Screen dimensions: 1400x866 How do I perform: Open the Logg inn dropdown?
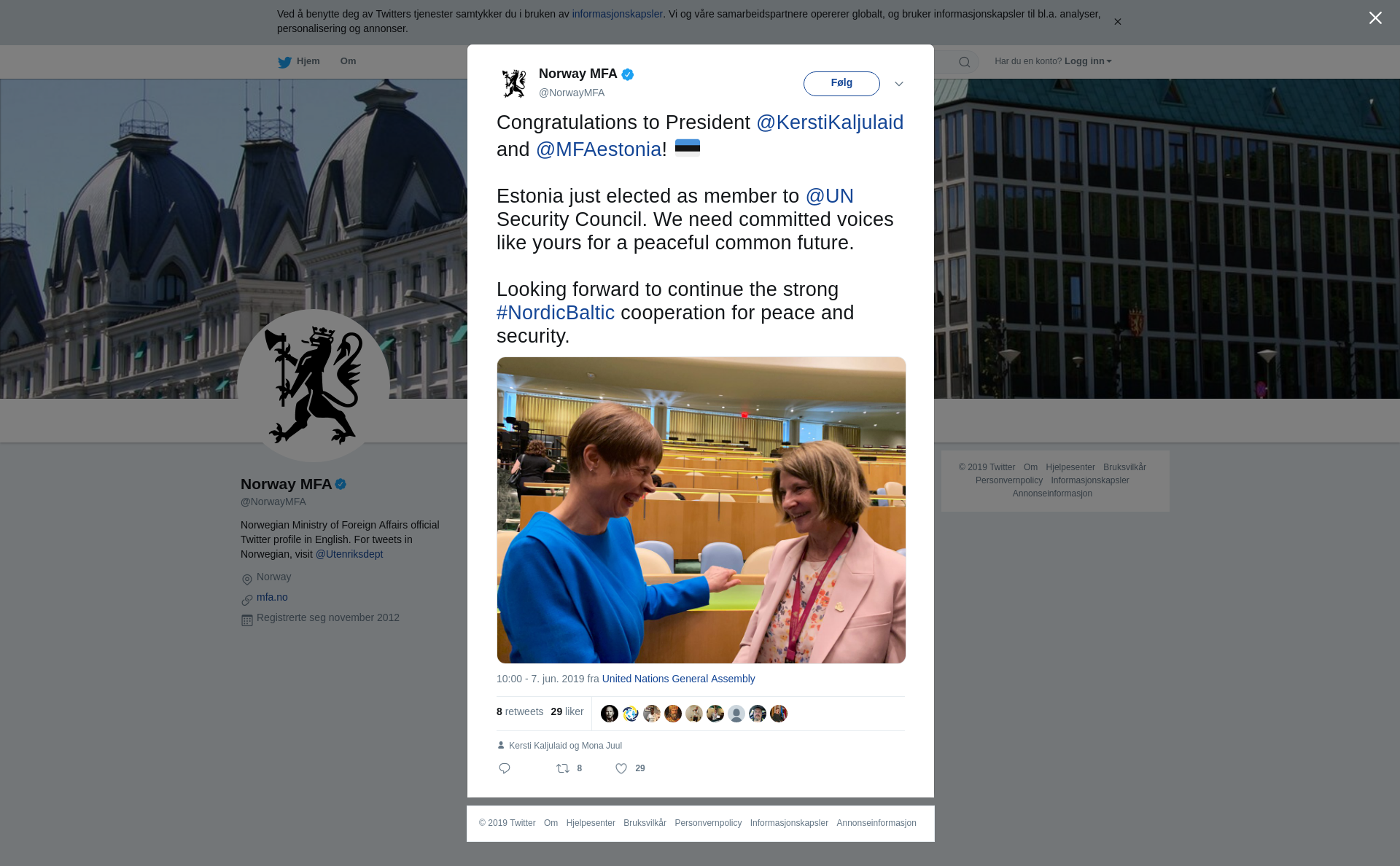(1088, 61)
